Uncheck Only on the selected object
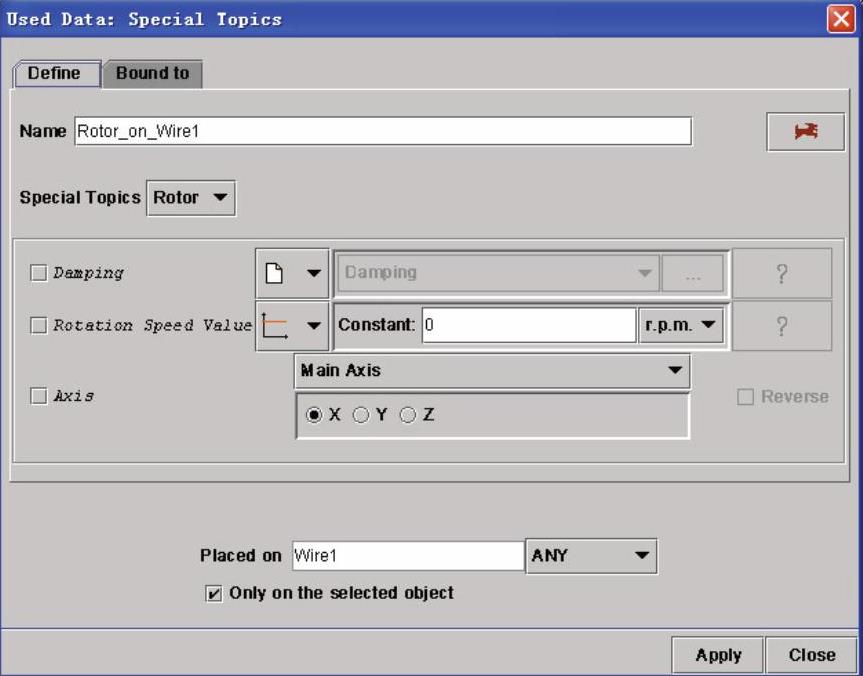 (x=214, y=593)
